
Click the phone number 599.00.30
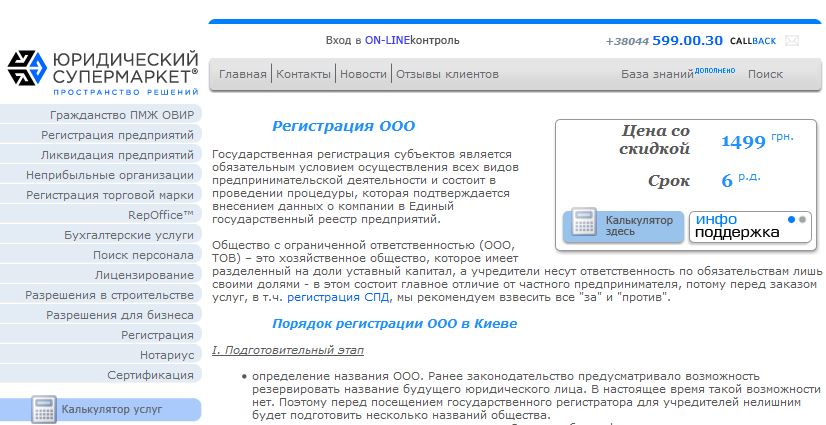click(x=687, y=41)
